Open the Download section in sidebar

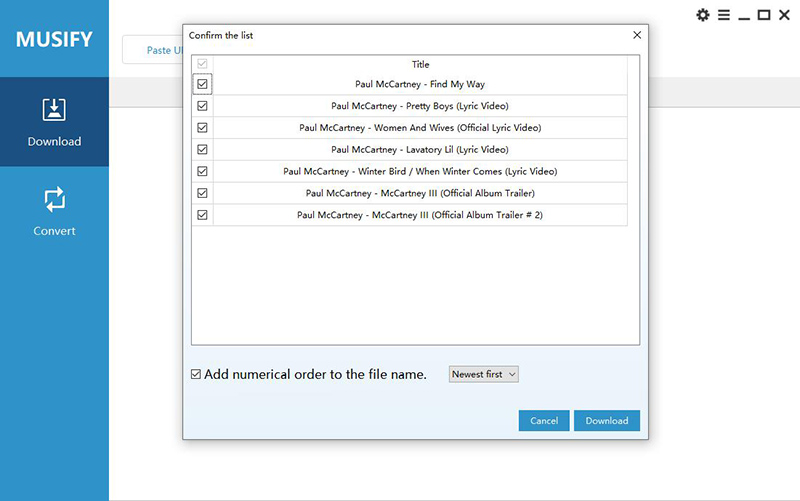54,122
